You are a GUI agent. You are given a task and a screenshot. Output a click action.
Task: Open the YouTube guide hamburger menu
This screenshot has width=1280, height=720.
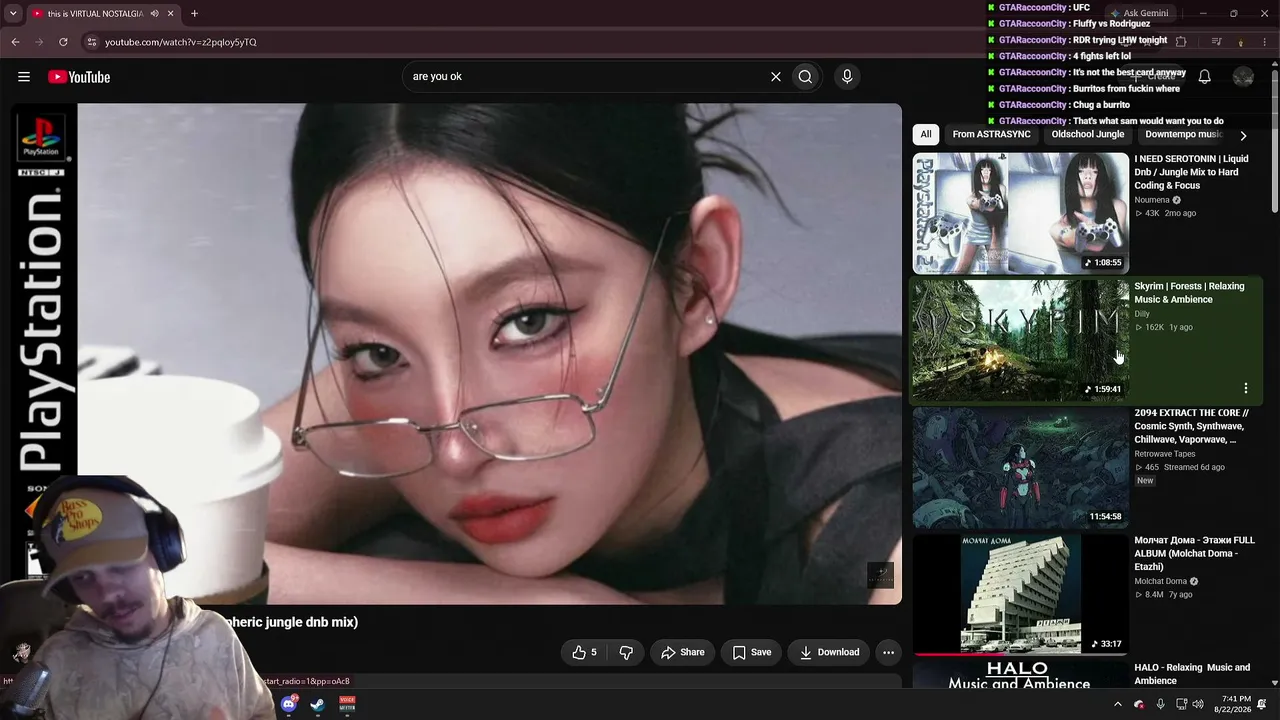pos(24,77)
